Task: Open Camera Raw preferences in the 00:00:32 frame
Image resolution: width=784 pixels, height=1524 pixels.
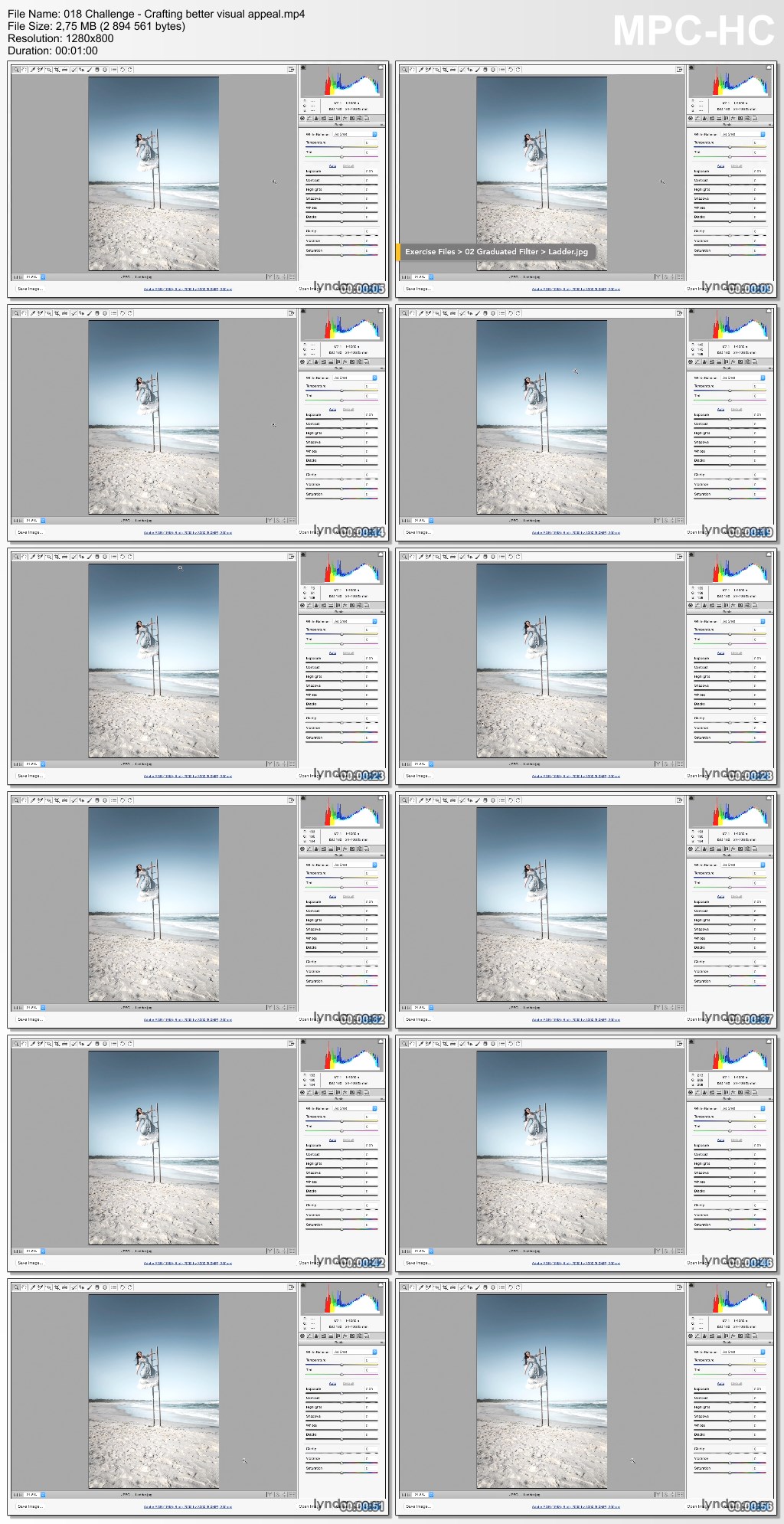Action: [x=113, y=800]
